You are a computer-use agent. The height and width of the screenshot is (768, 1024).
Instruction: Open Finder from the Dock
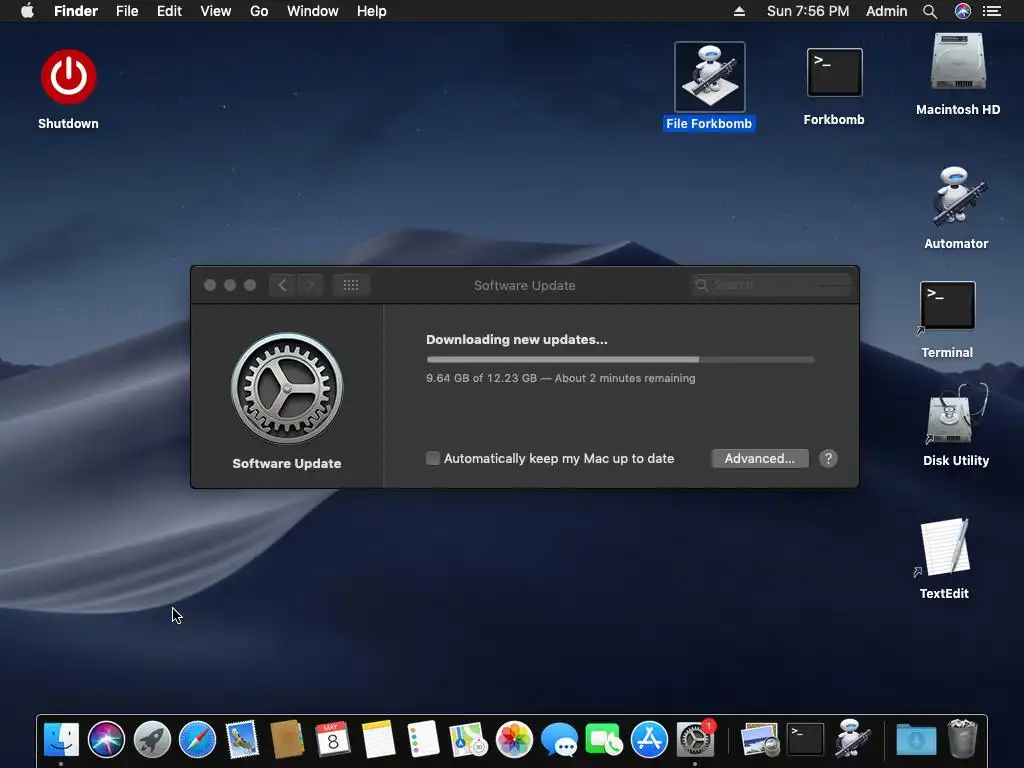point(61,739)
